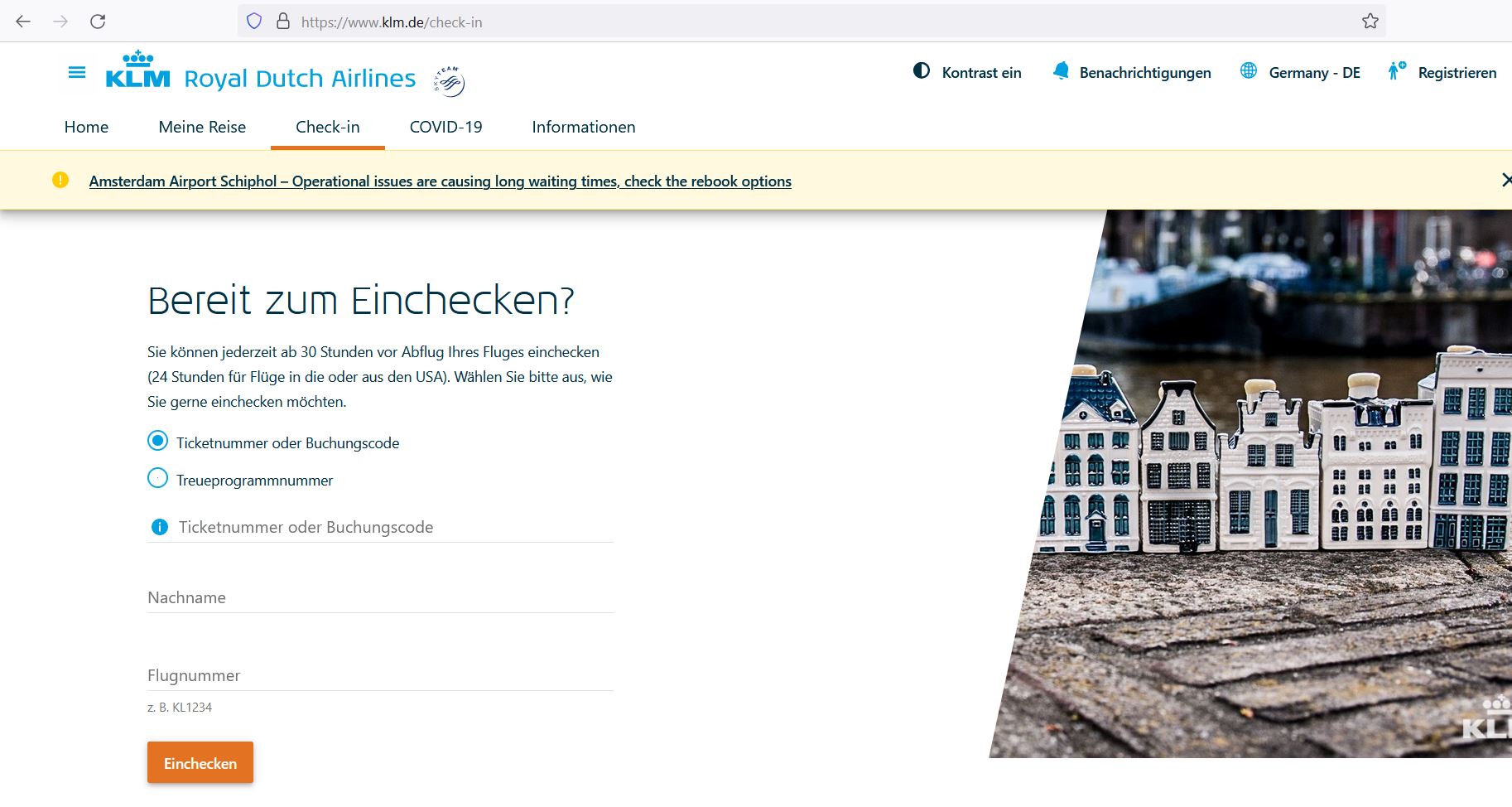Click the 'Bereit zum Einchecken?' heading
The image size is (1512, 807).
tap(361, 300)
